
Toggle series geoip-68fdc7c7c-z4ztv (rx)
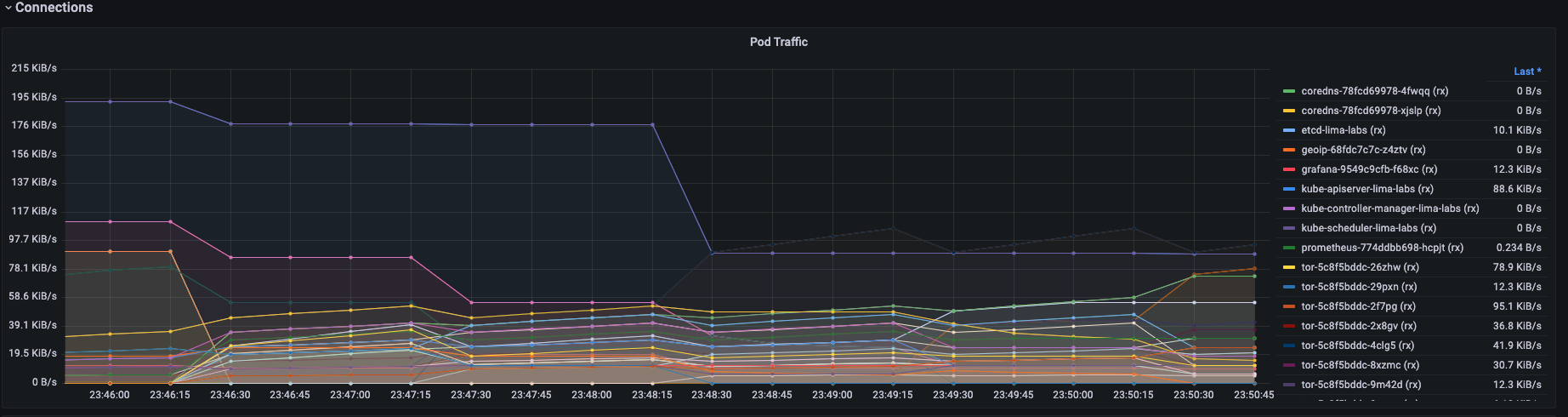coord(1363,150)
